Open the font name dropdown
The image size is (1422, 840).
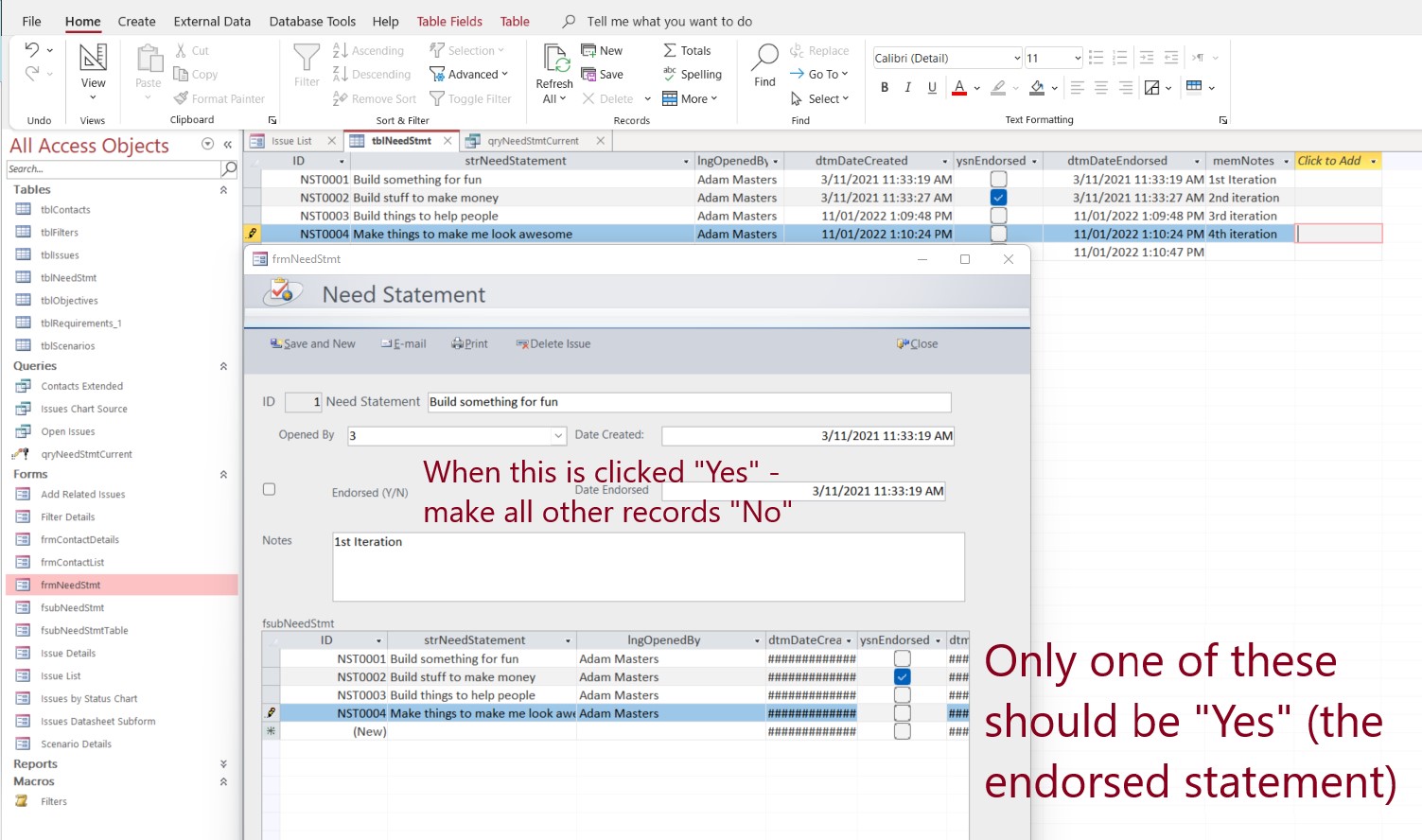coord(1017,58)
